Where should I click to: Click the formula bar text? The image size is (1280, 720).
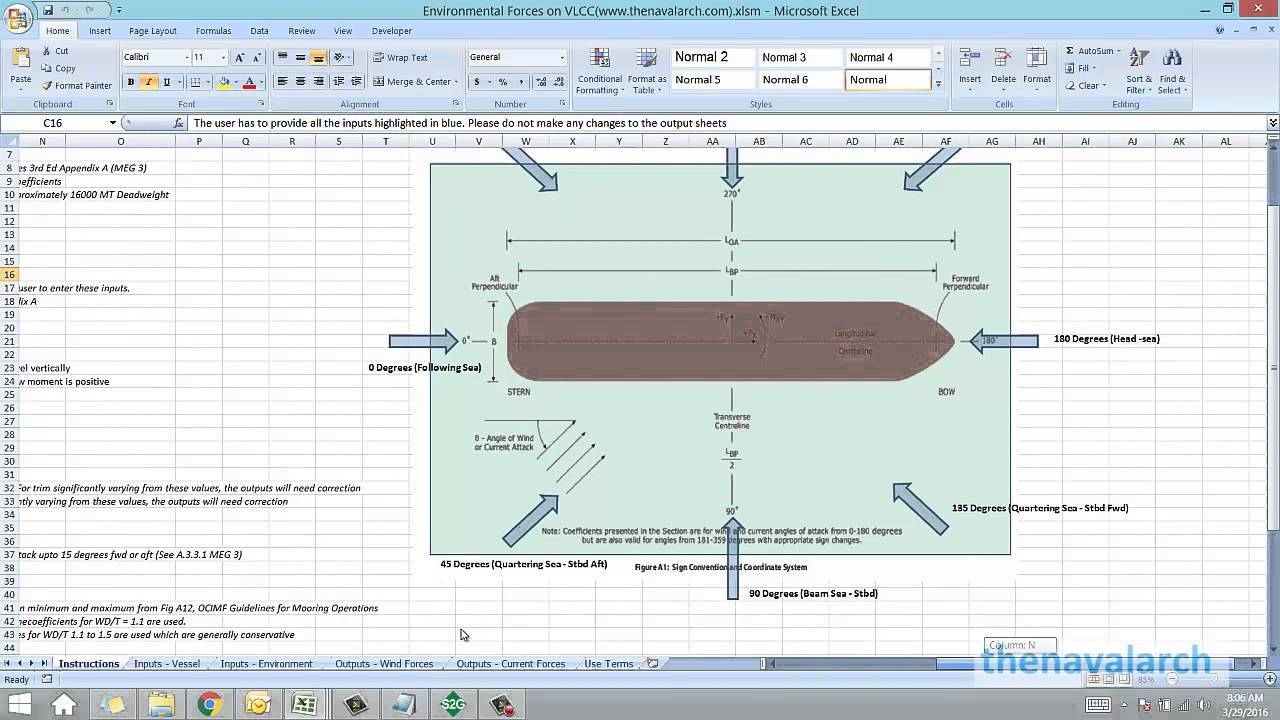459,123
